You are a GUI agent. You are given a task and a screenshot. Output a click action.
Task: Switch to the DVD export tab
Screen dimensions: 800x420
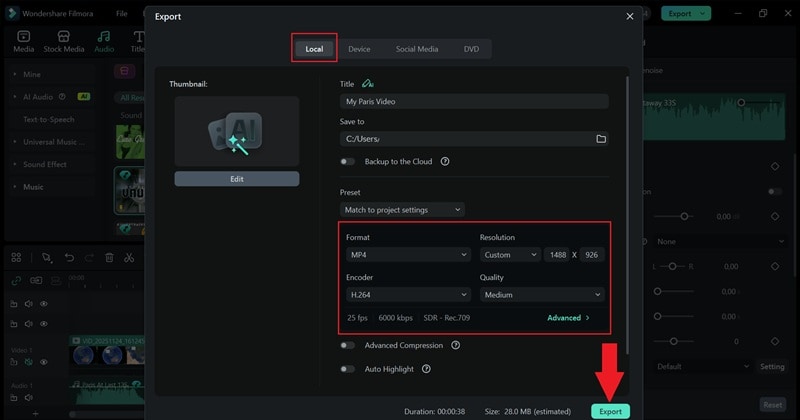471,49
